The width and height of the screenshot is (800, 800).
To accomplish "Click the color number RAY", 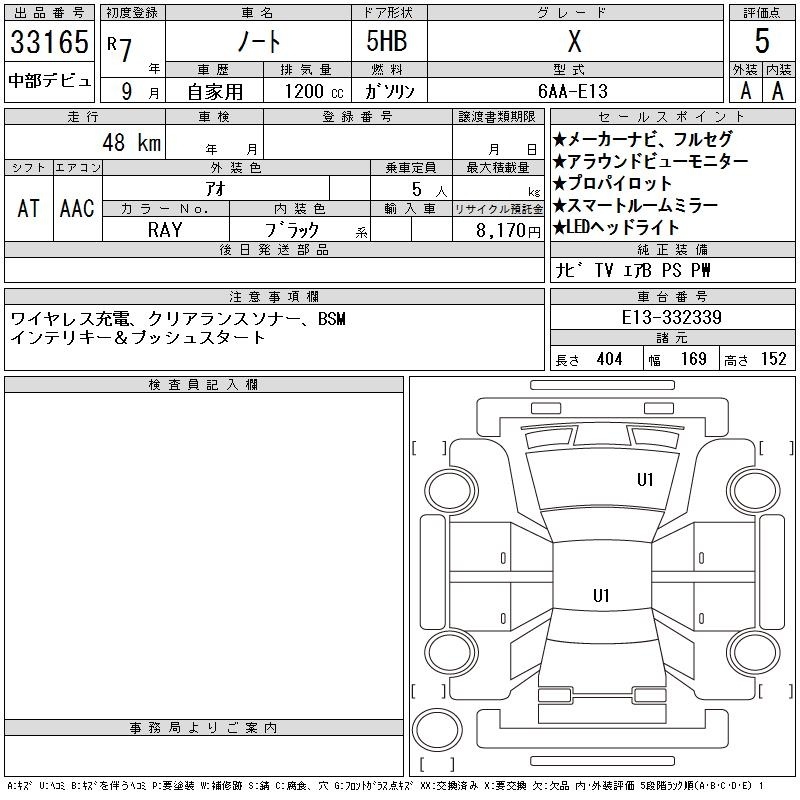I will click(x=164, y=230).
